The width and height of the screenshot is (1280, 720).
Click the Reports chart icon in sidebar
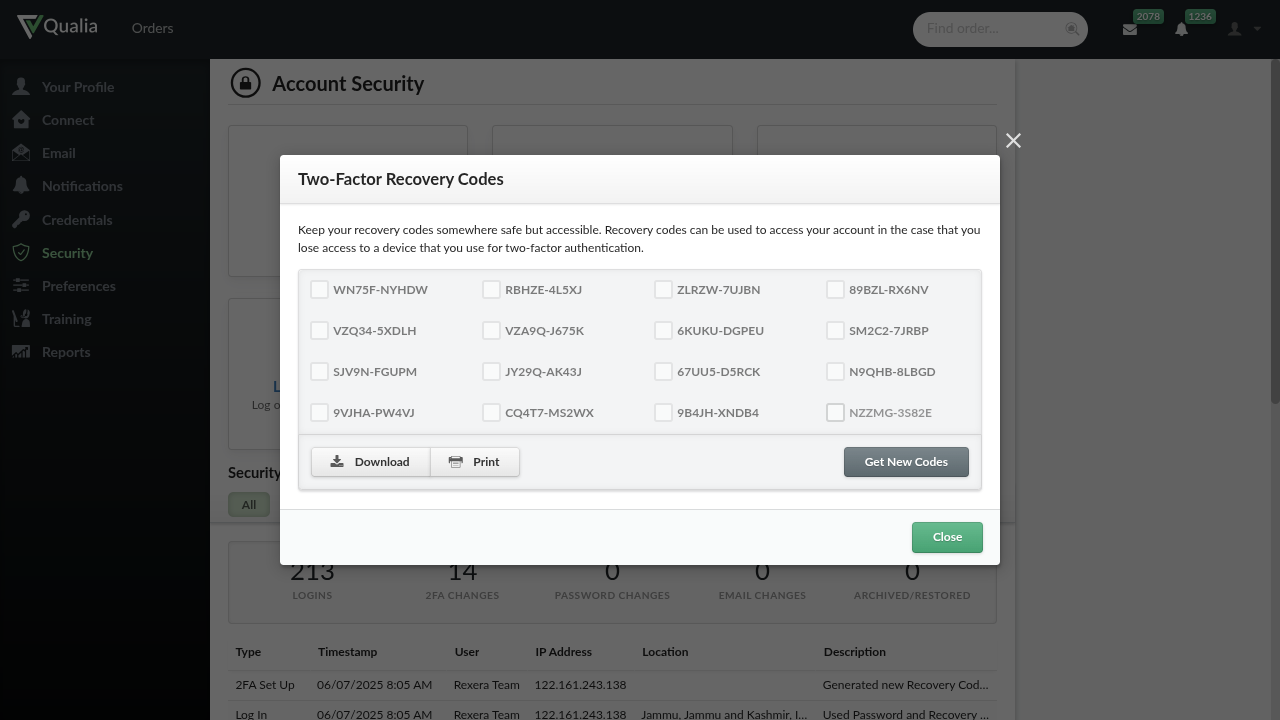point(21,352)
